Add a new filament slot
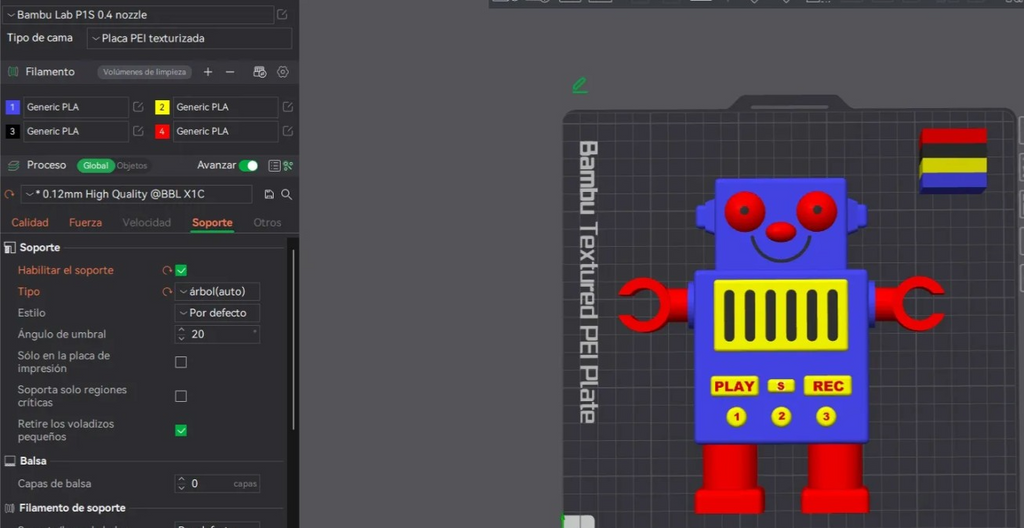The image size is (1024, 528). [x=208, y=72]
